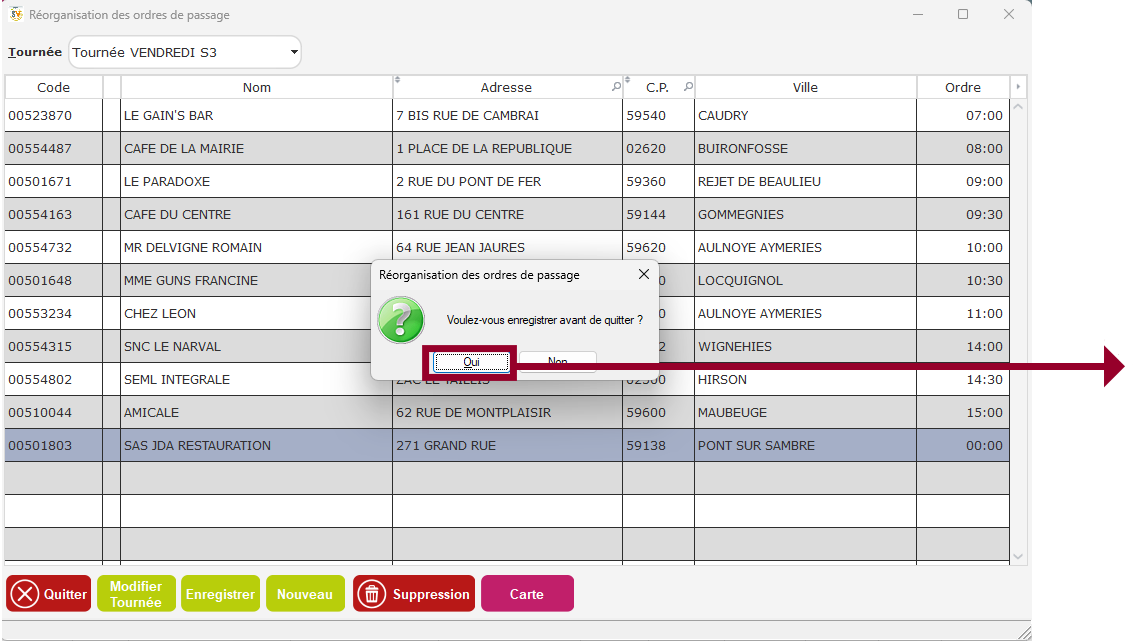
Task: Close the confirmation dialog with X
Action: coord(644,274)
